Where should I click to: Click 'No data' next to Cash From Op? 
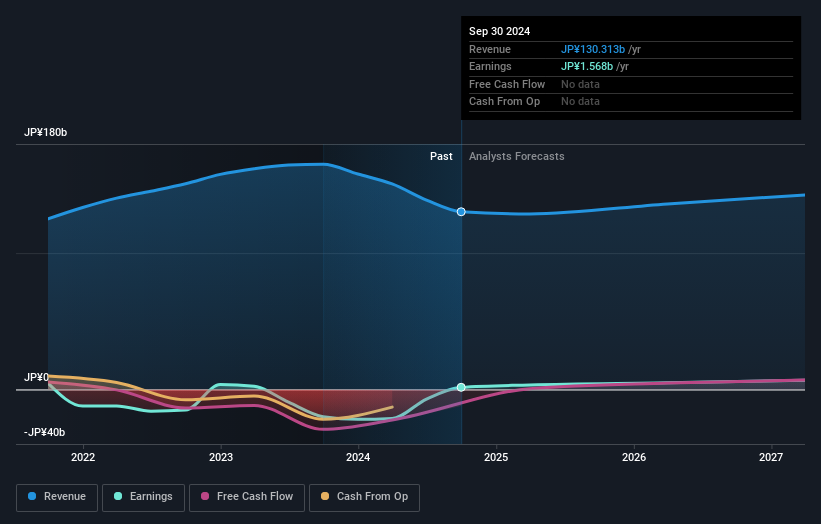pyautogui.click(x=580, y=102)
